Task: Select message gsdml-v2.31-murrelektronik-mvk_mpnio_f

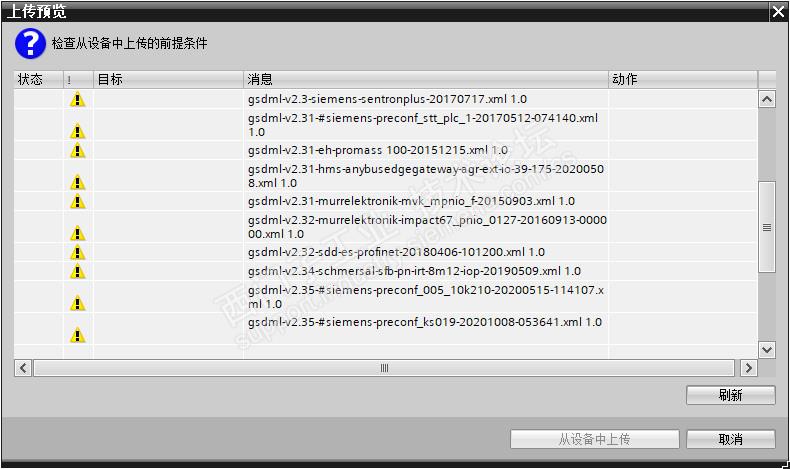Action: 411,201
